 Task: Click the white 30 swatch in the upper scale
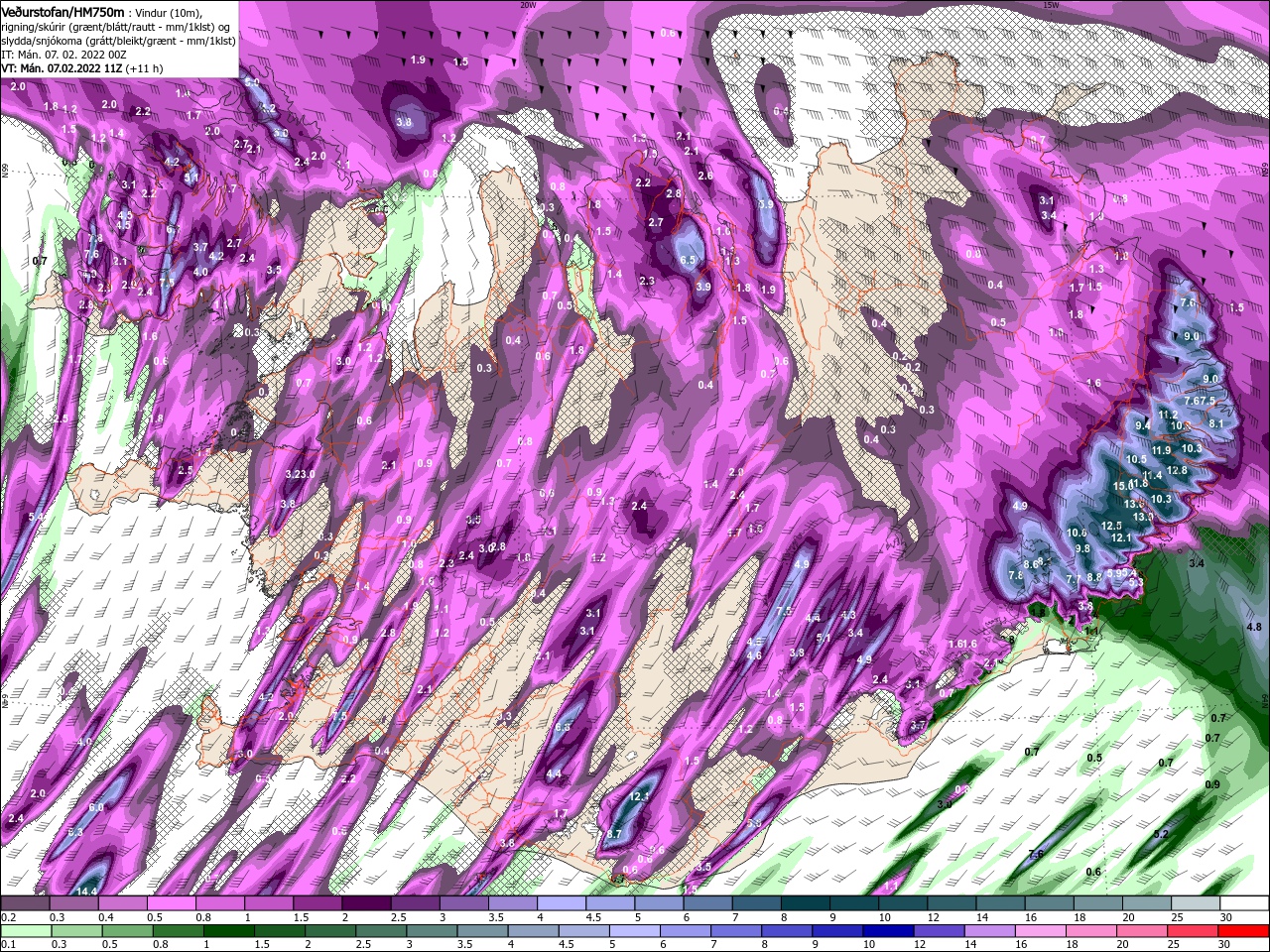coord(1244,903)
